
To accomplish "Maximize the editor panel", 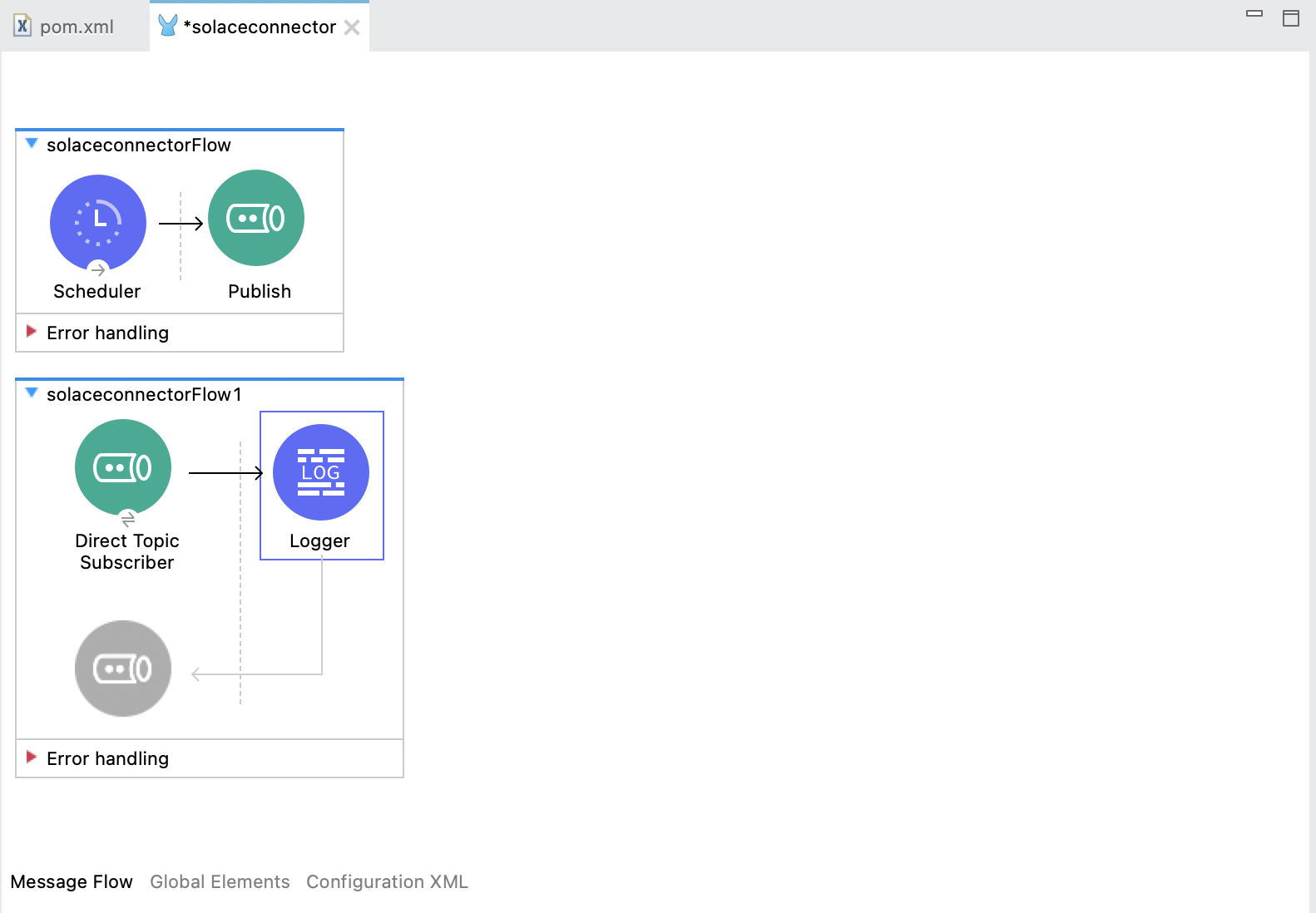I will 1291,18.
